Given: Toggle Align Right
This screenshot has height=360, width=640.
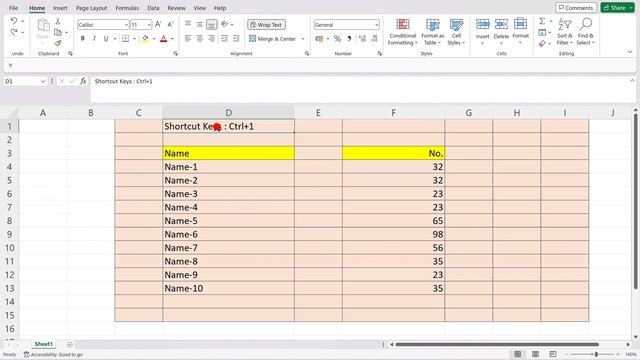Looking at the screenshot, I should click(211, 38).
